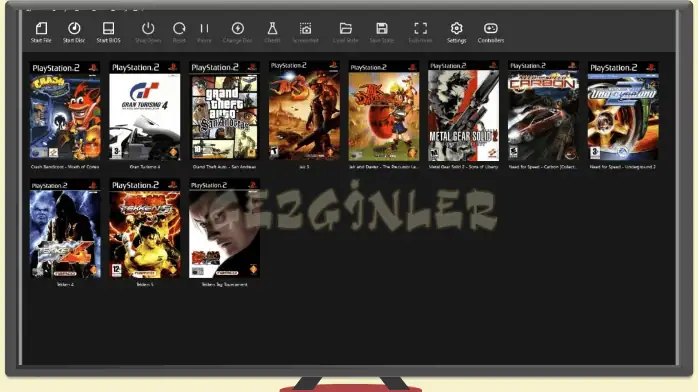The image size is (698, 392).
Task: Click the Start Disc icon
Action: [74, 28]
